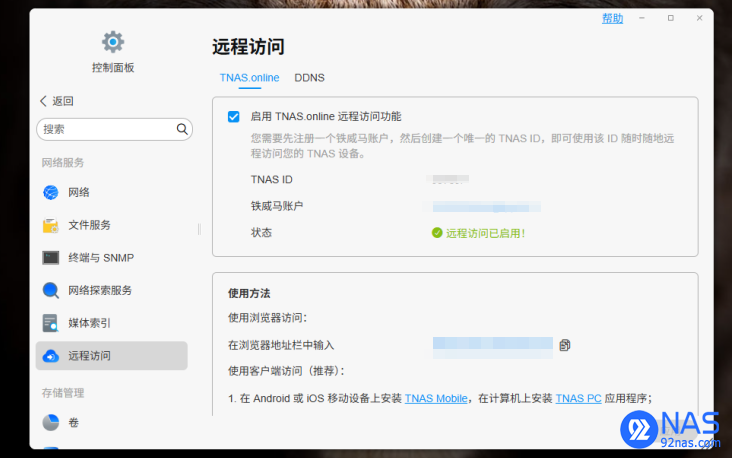Image resolution: width=732 pixels, height=458 pixels.
Task: Switch to the DDNS tab
Action: tap(309, 78)
